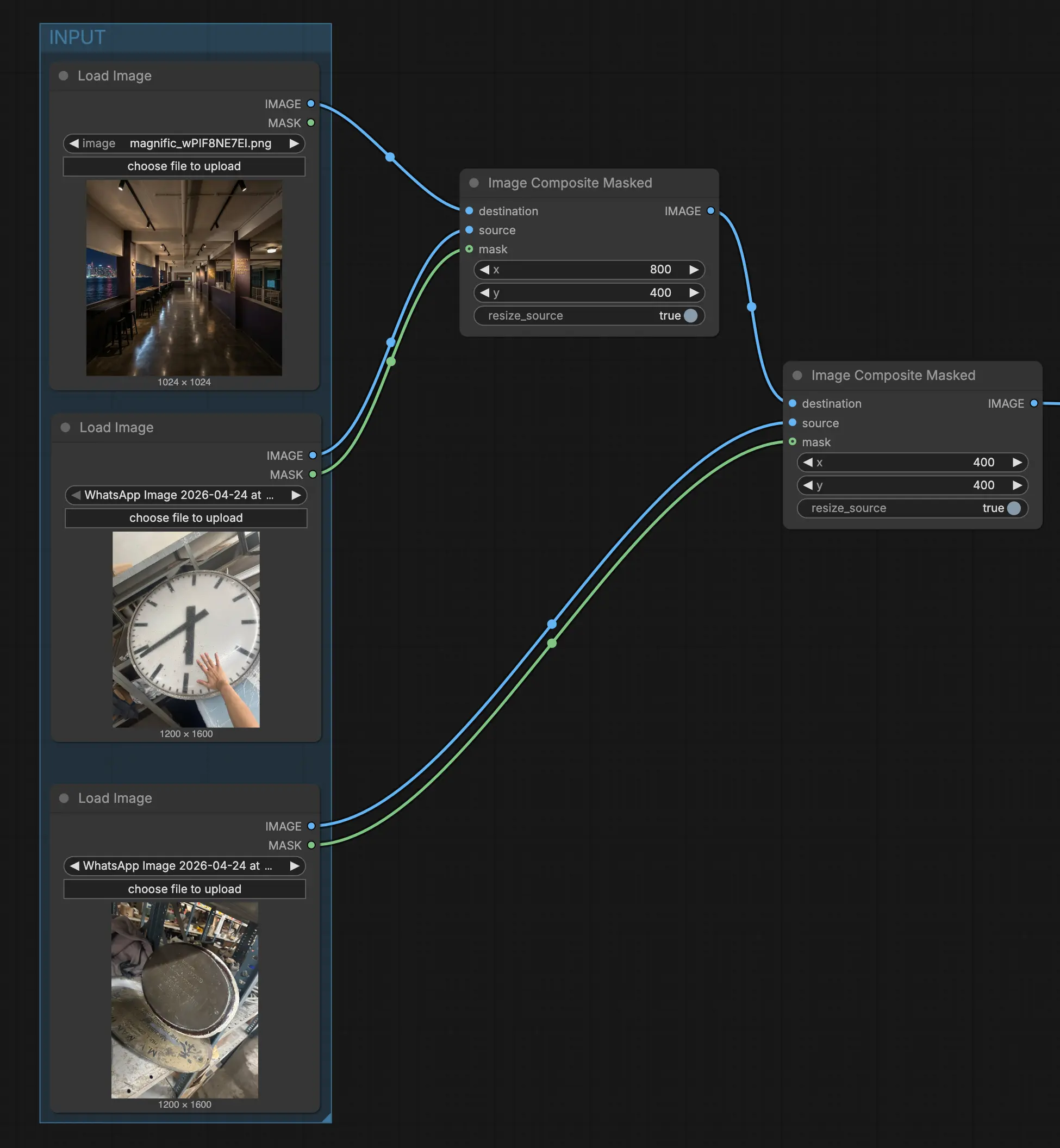Decrease y value on second composite node
Image resolution: width=1060 pixels, height=1148 pixels.
[808, 485]
